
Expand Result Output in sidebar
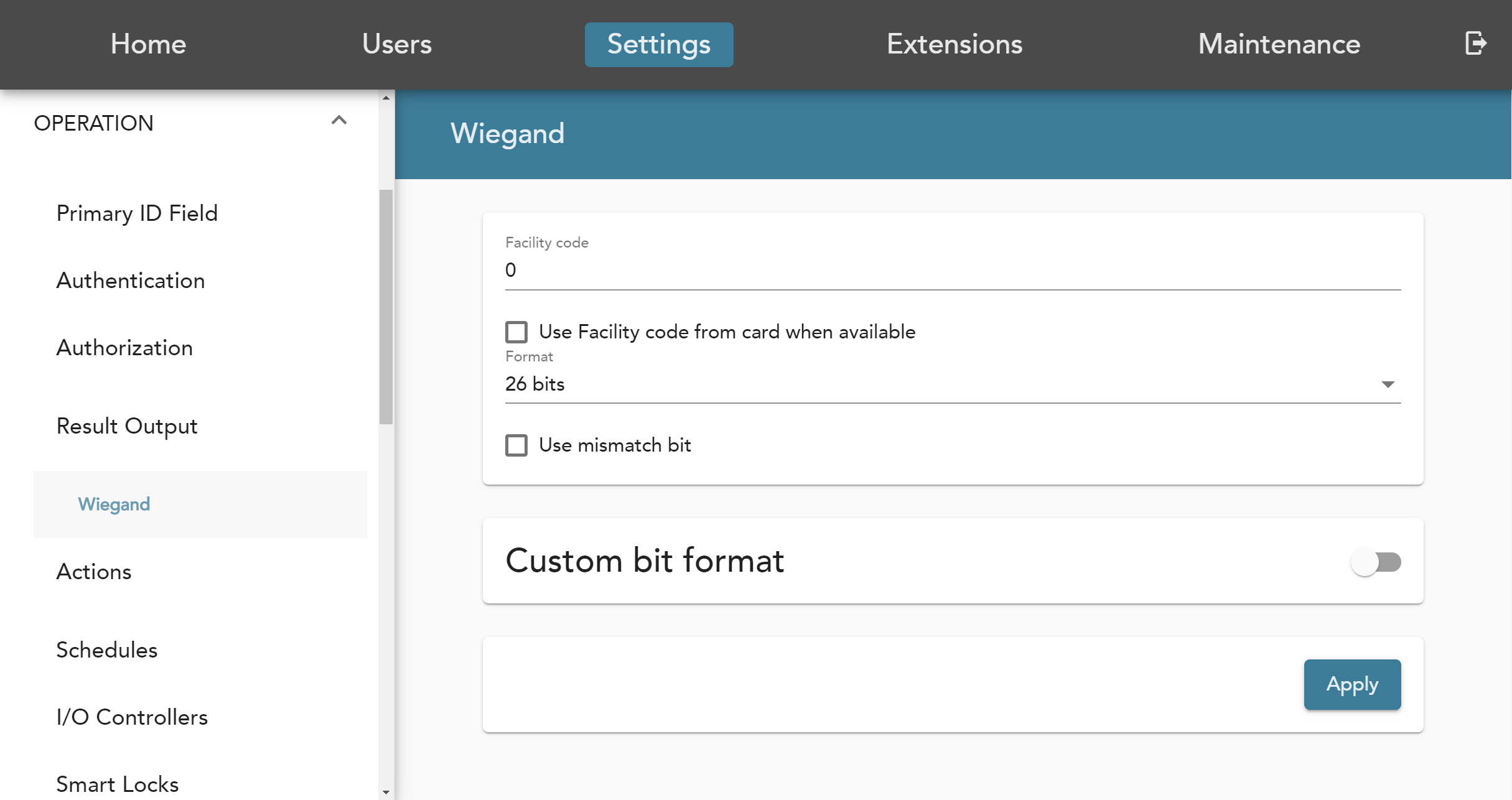[x=127, y=426]
